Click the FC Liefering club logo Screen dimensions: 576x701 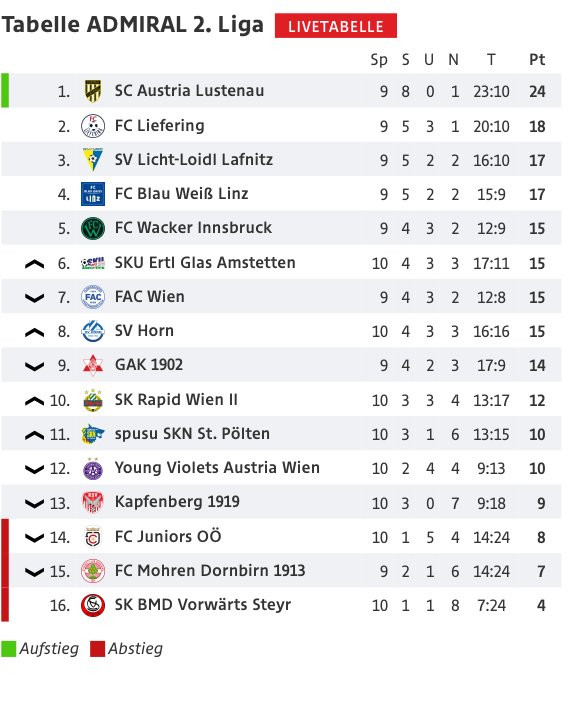(93, 126)
